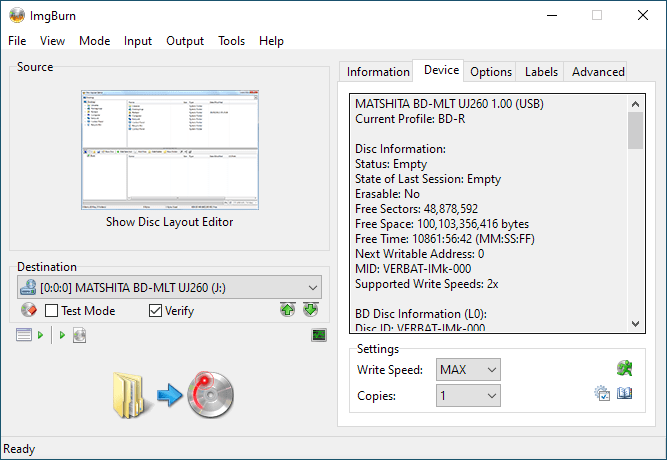Screen dimensions: 667x460
Task: Click the green up arrow eject tray icon
Action: pos(288,310)
